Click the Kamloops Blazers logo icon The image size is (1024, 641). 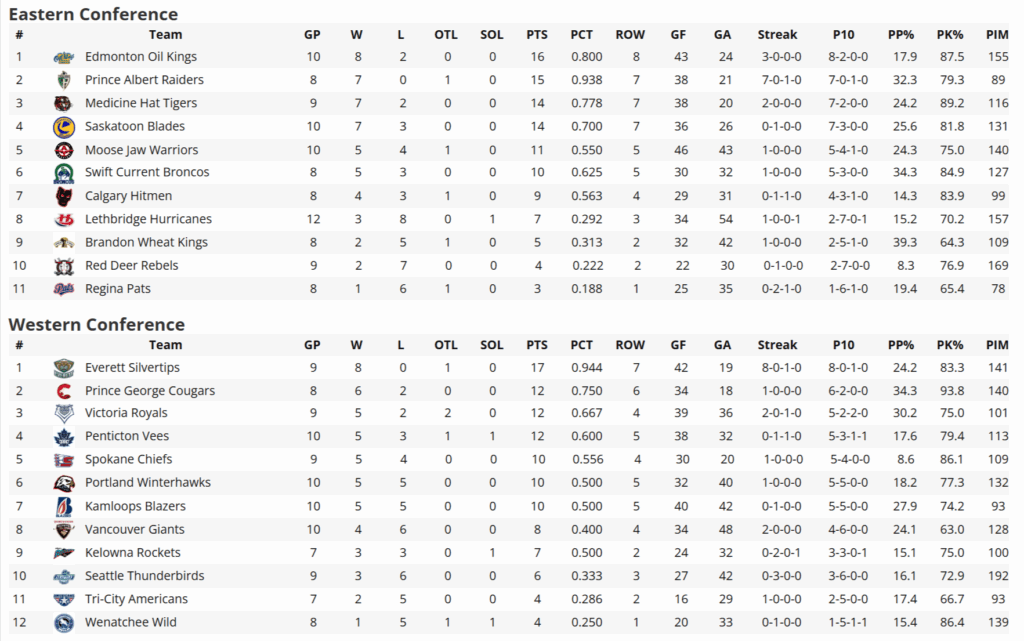coord(64,506)
